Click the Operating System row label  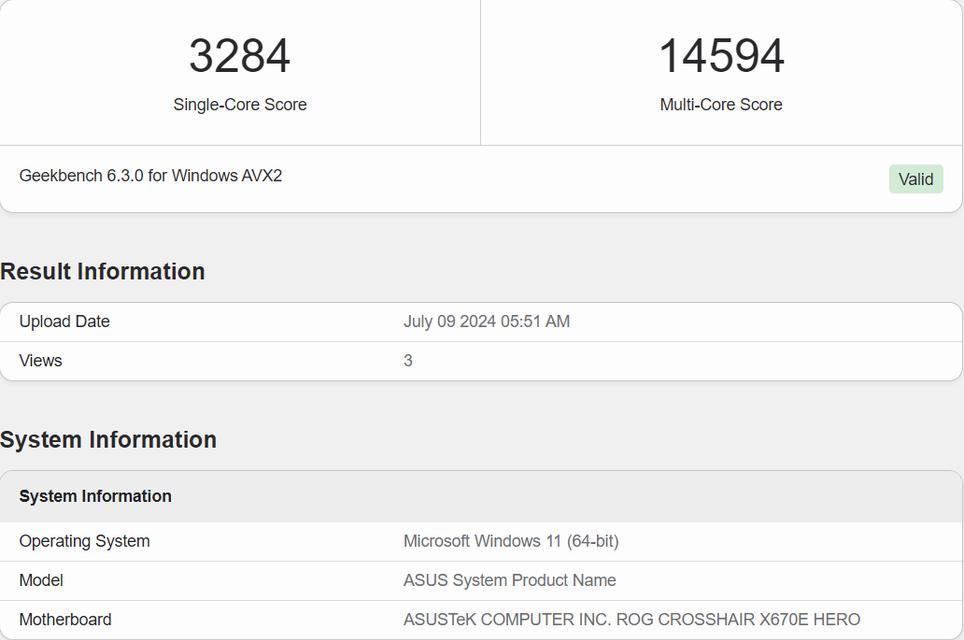(84, 541)
